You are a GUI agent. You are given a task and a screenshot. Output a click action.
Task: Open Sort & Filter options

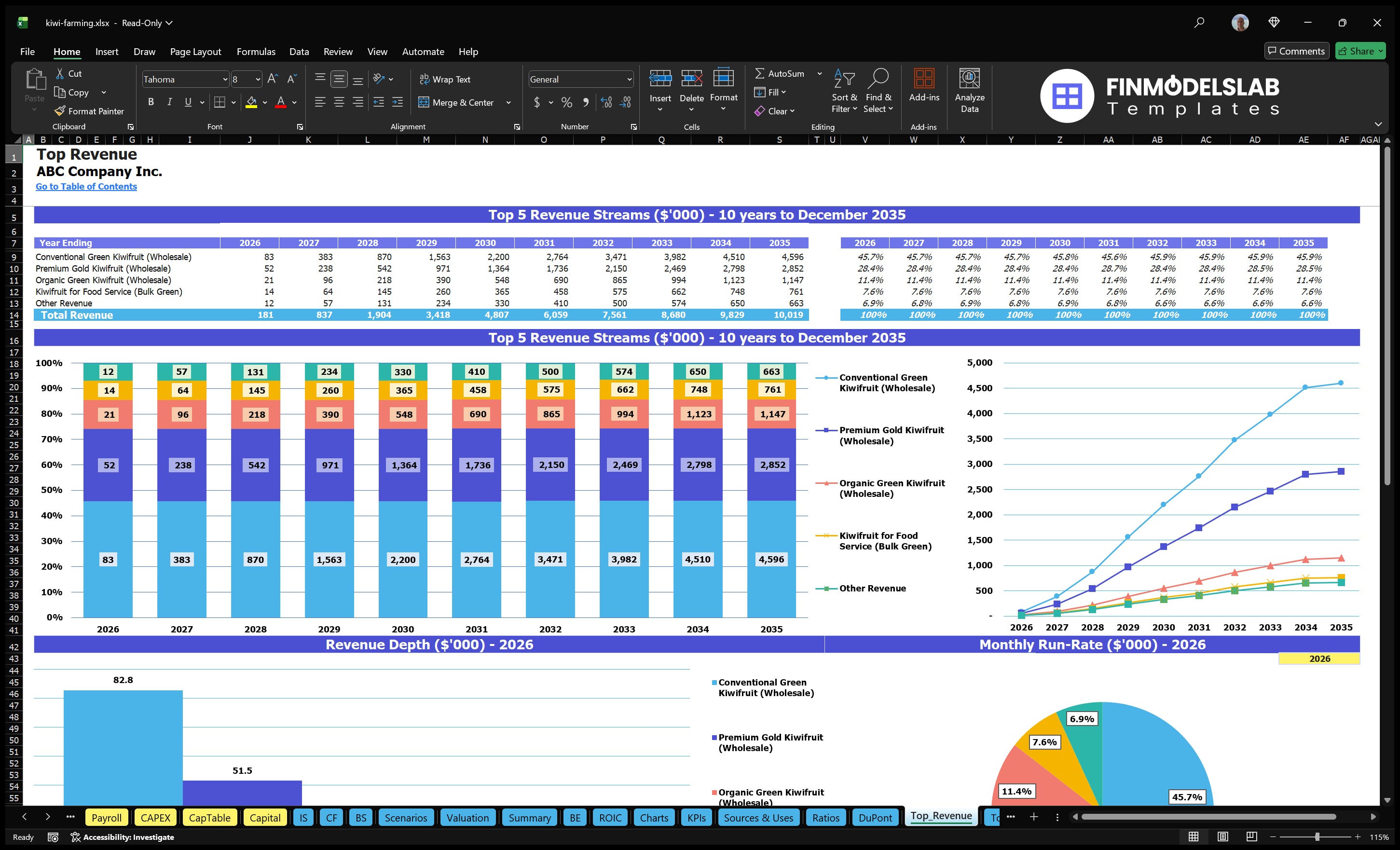coord(844,91)
